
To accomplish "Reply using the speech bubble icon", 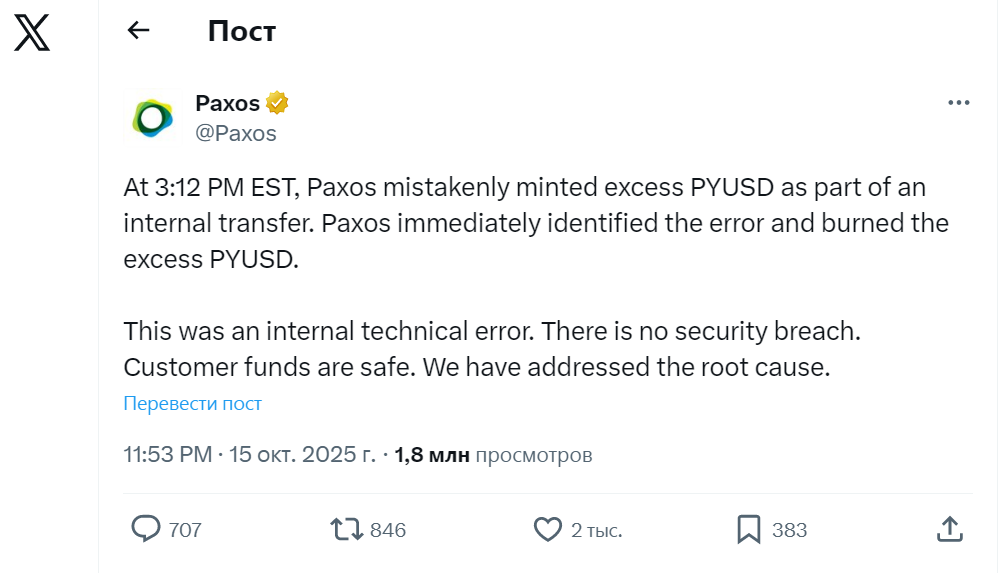I will [146, 529].
